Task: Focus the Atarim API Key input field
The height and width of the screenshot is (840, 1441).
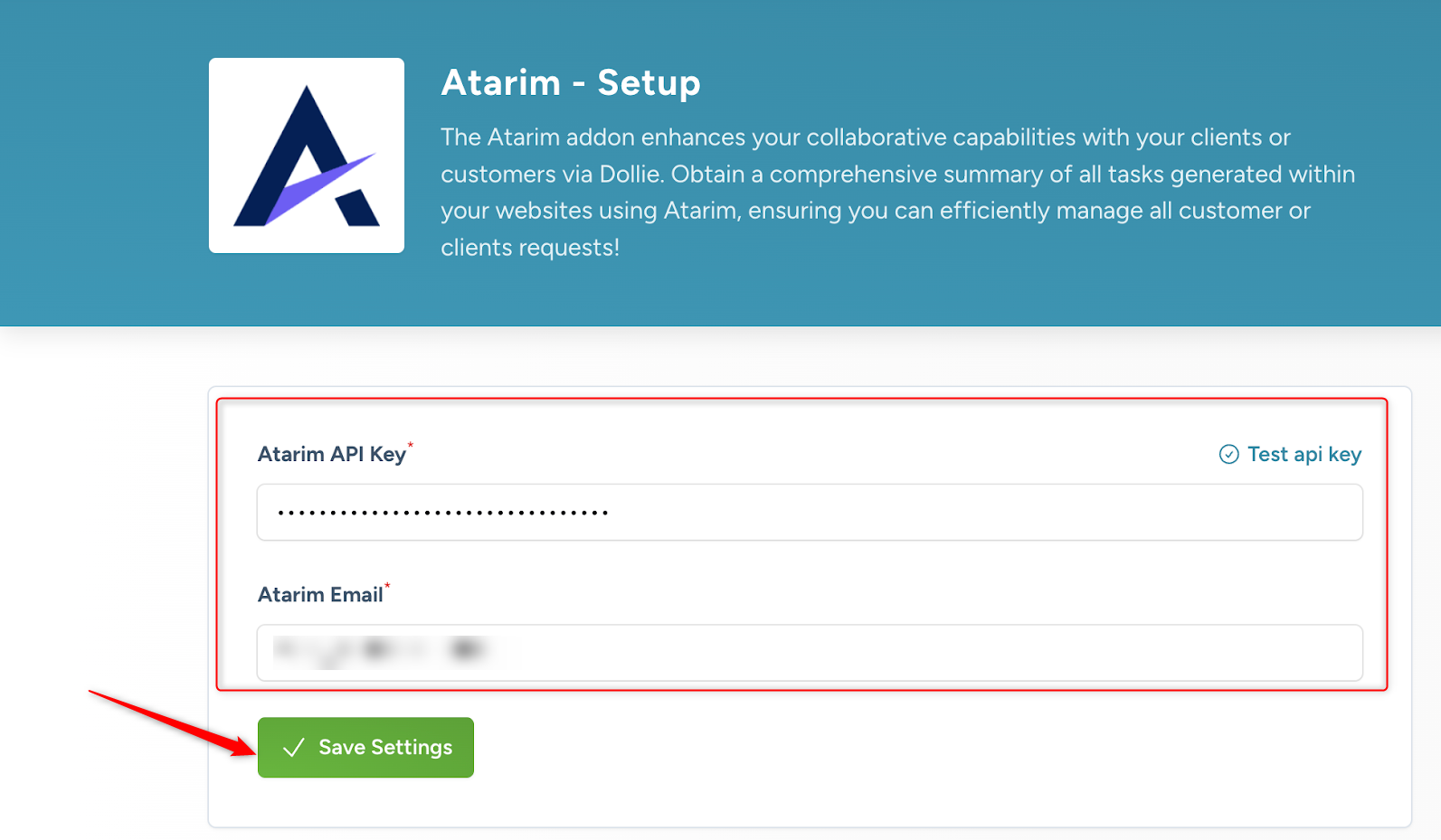Action: coord(905,513)
